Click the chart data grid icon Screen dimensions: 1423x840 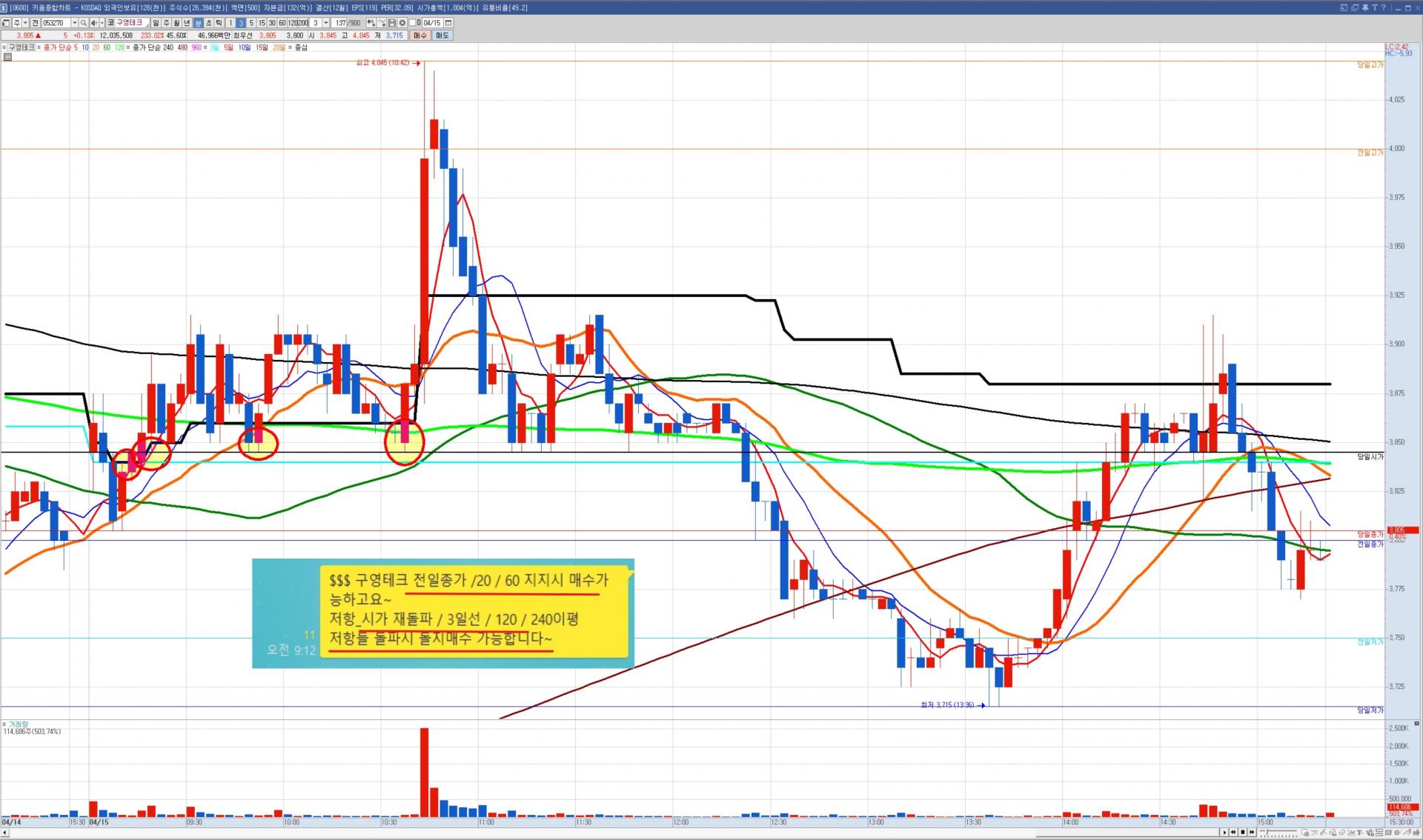tap(7, 57)
